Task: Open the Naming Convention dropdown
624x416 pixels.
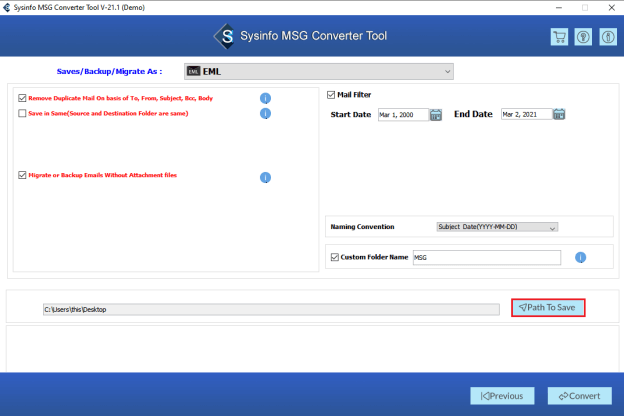Action: pos(497,227)
